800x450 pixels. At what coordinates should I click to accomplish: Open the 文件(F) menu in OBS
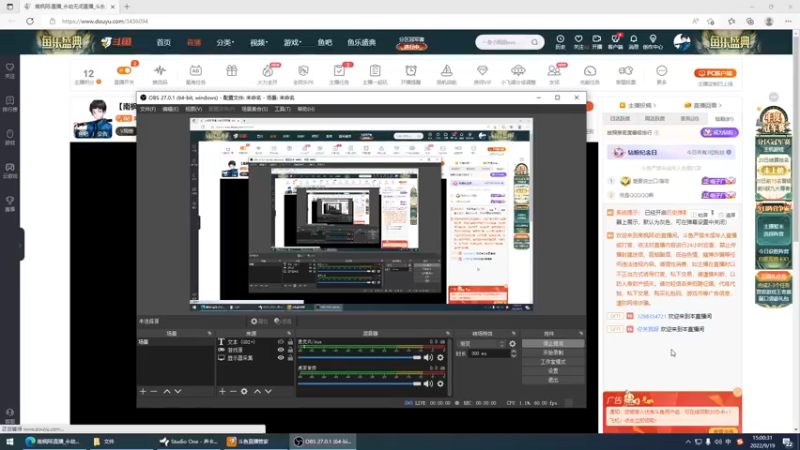point(147,109)
